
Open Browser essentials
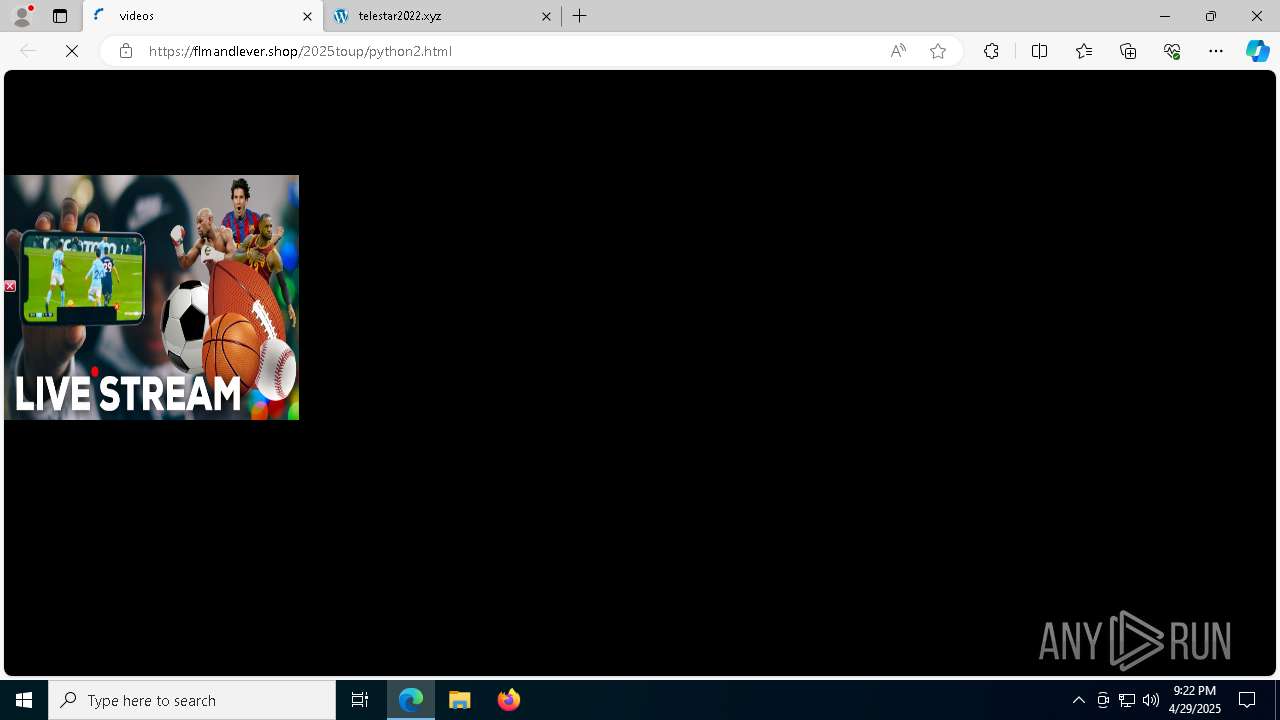[1172, 51]
